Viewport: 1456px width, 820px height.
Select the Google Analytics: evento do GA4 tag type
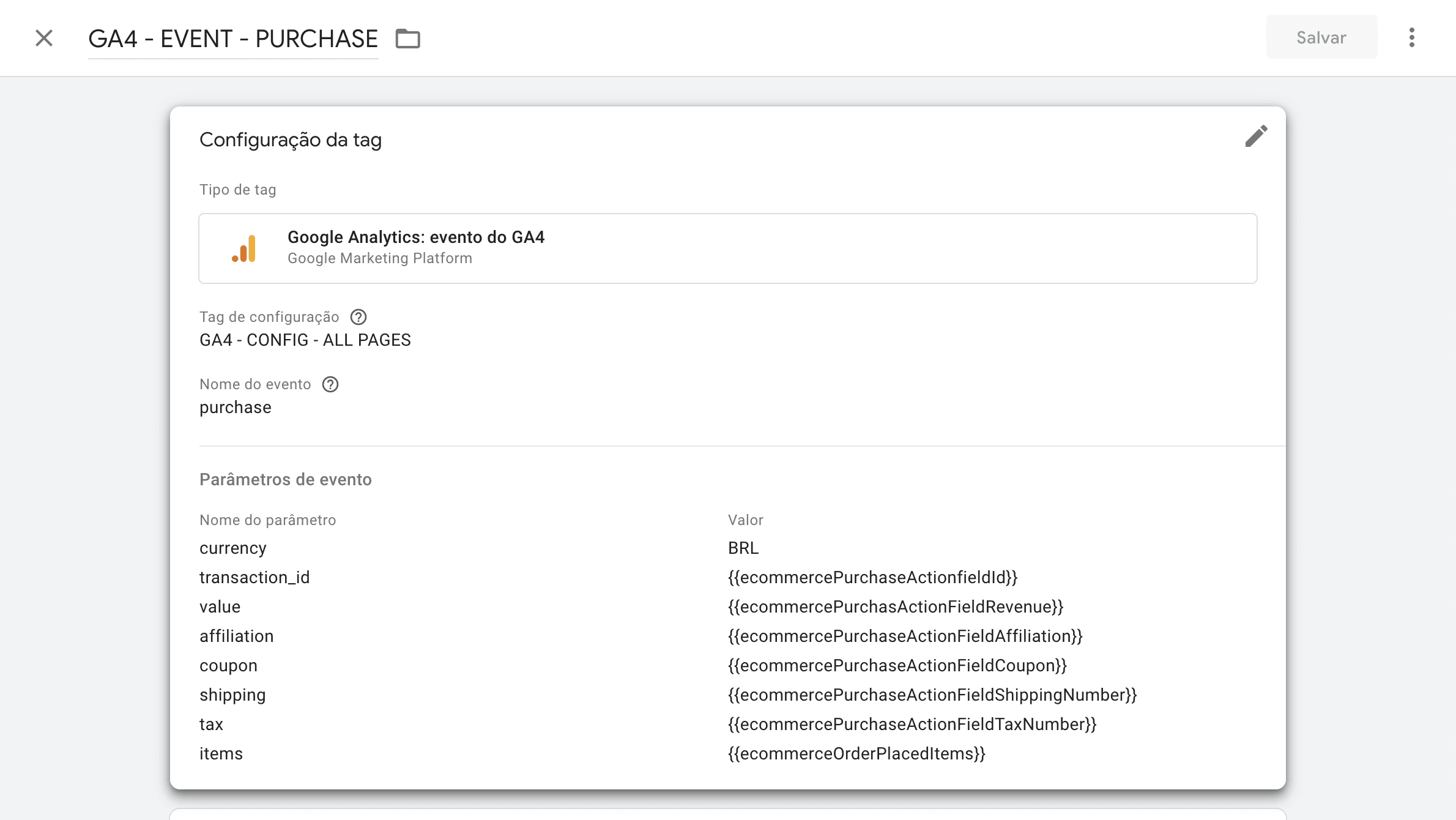416,237
